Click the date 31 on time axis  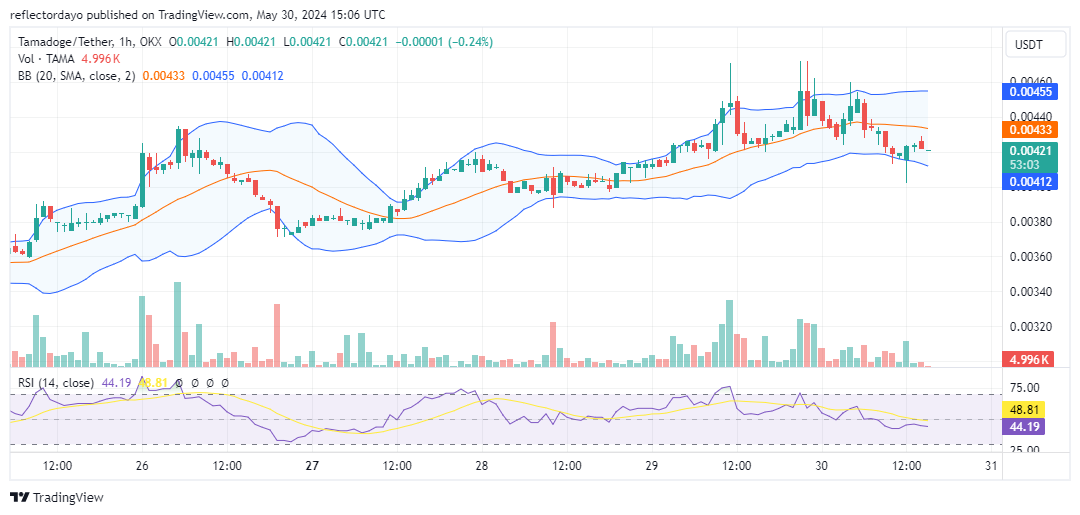coord(991,466)
